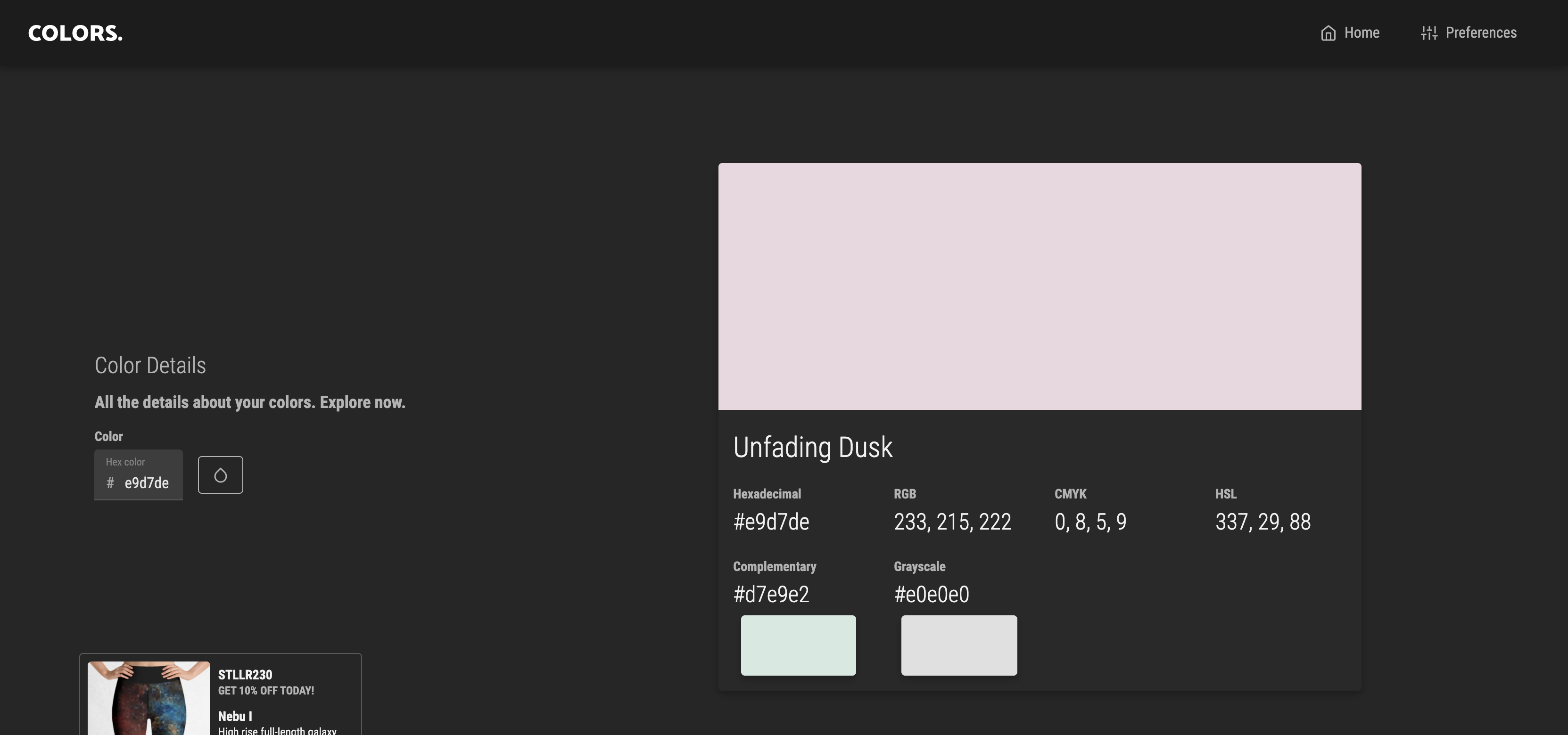Click the #e9d7de hexadecimal value
Viewport: 1568px width, 735px height.
click(771, 522)
